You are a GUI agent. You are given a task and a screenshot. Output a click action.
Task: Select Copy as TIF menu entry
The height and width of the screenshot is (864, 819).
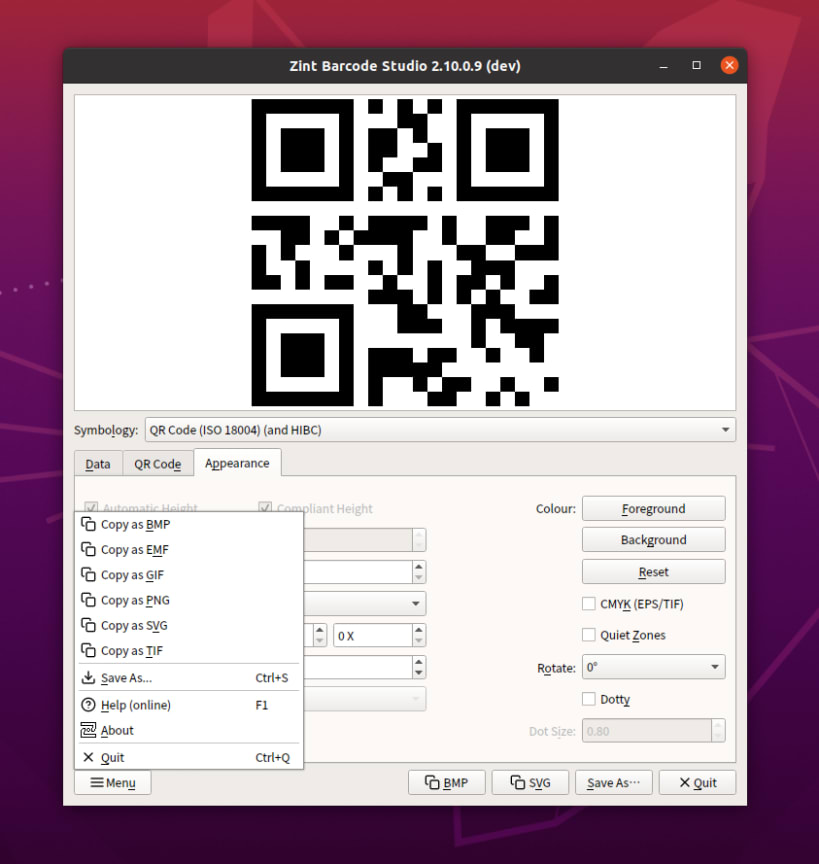click(189, 650)
